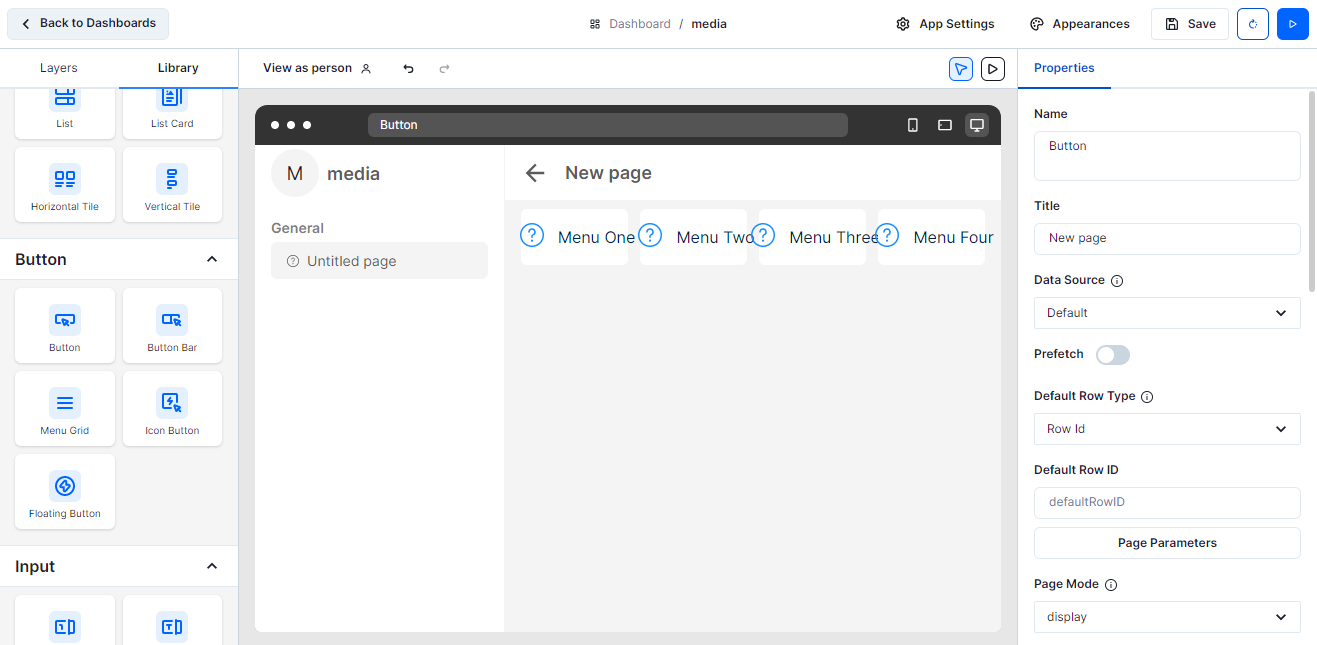The width and height of the screenshot is (1317, 645).
Task: Switch preview to mobile device view
Action: (912, 125)
